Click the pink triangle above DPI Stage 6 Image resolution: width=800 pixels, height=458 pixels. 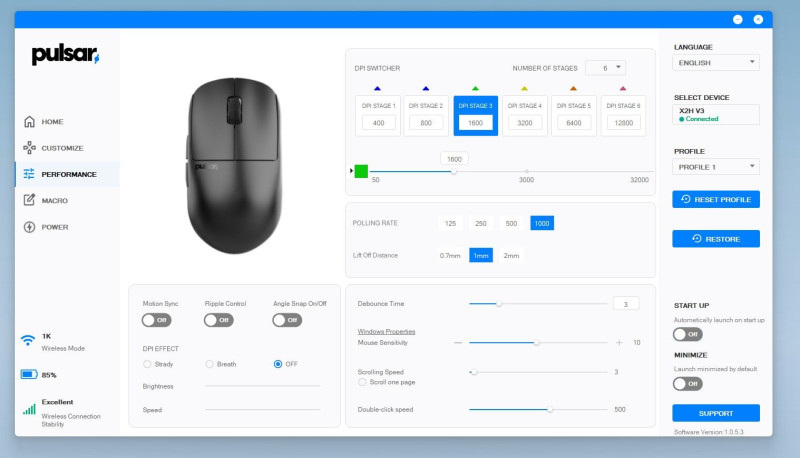(x=623, y=89)
